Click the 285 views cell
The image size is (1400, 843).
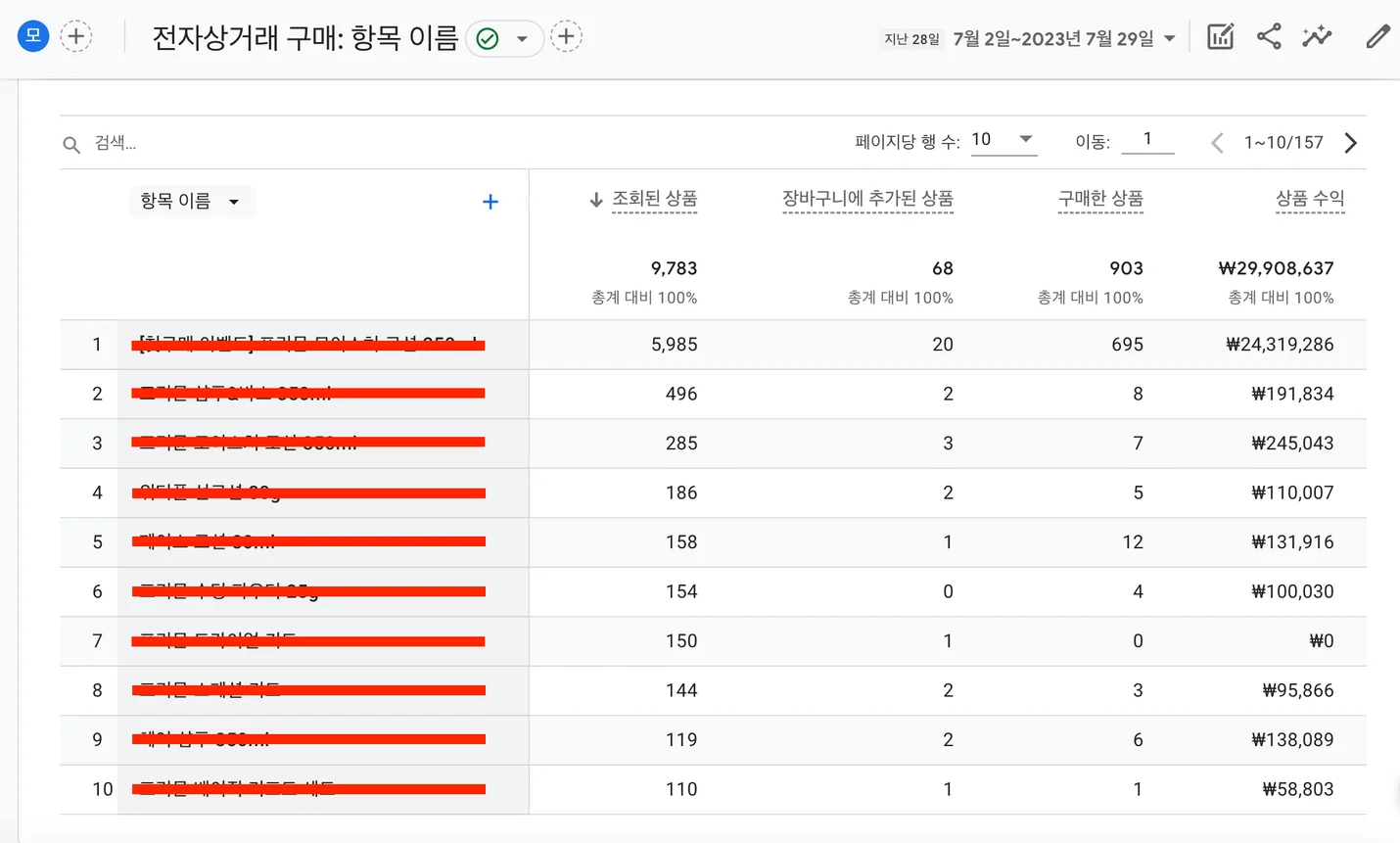(x=681, y=444)
